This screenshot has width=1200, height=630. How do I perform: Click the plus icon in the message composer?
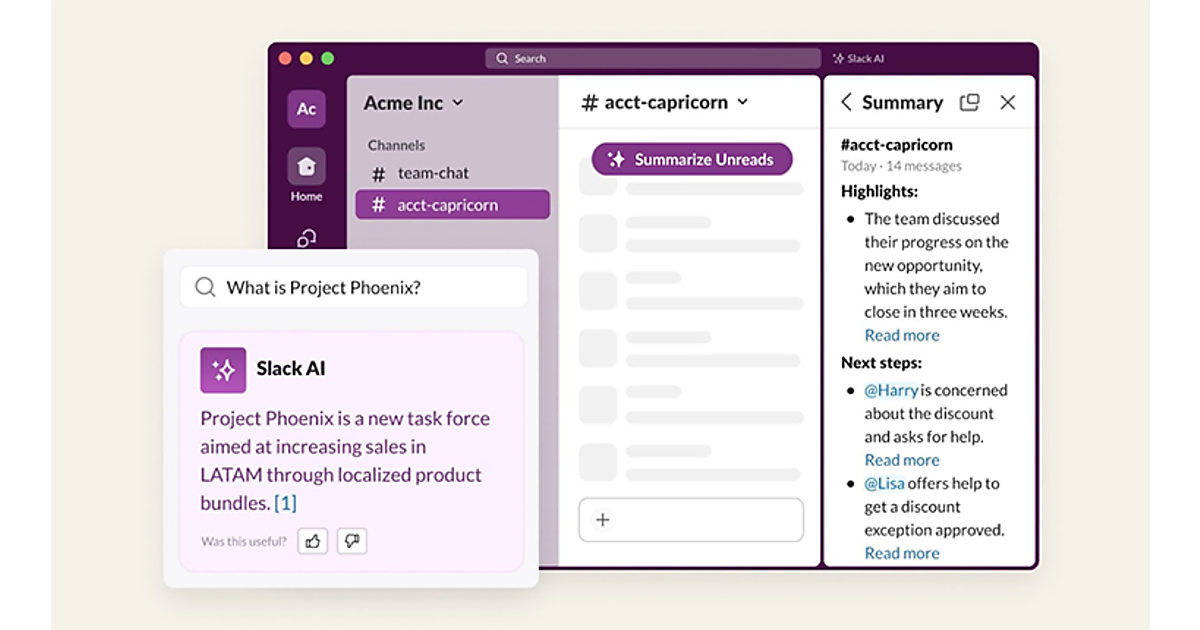603,520
